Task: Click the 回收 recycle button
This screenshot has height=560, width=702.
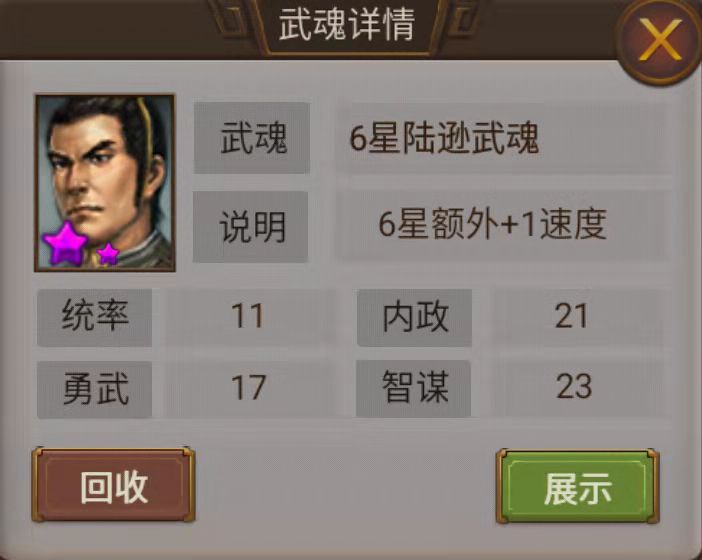Action: click(x=113, y=485)
